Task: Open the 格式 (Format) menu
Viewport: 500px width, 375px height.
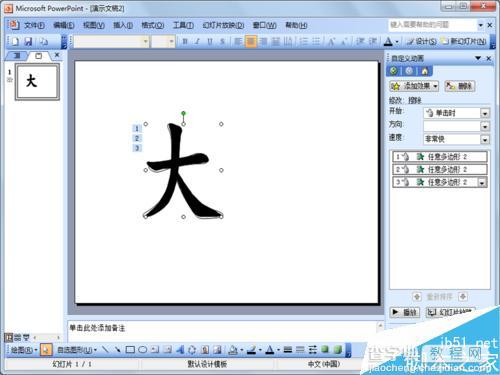Action: pos(153,25)
